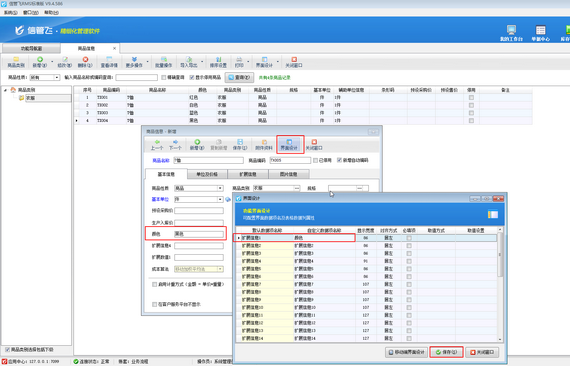Toggle the 显示停用商品 checkbox
The height and width of the screenshot is (366, 570).
pos(192,77)
